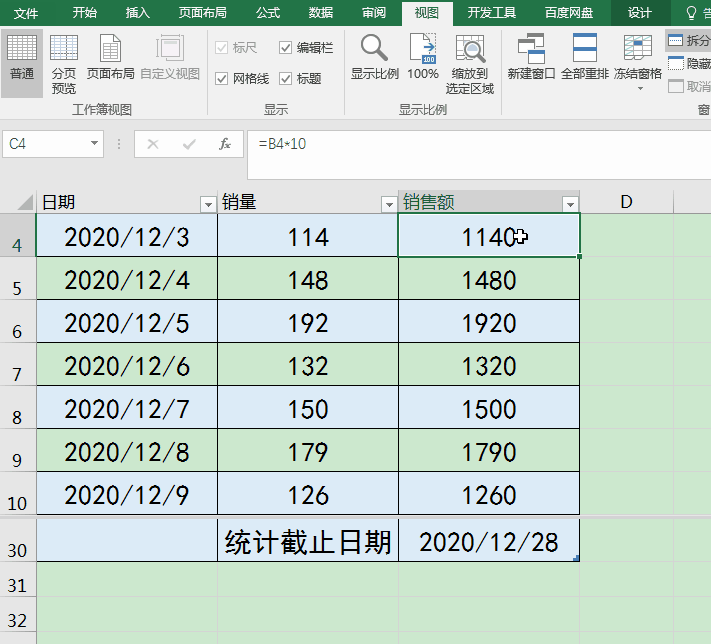Select sales amount cell 1500
The width and height of the screenshot is (711, 644).
click(x=489, y=408)
